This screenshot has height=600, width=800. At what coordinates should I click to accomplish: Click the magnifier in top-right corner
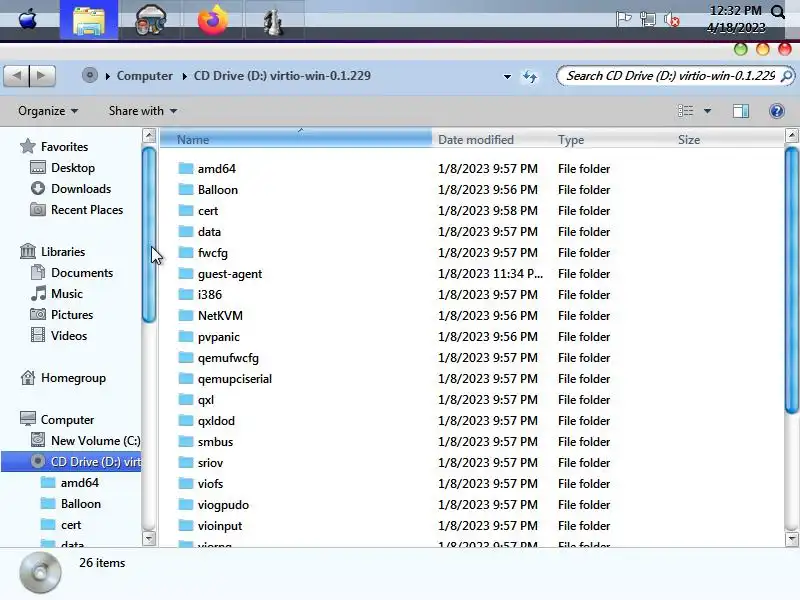[778, 11]
